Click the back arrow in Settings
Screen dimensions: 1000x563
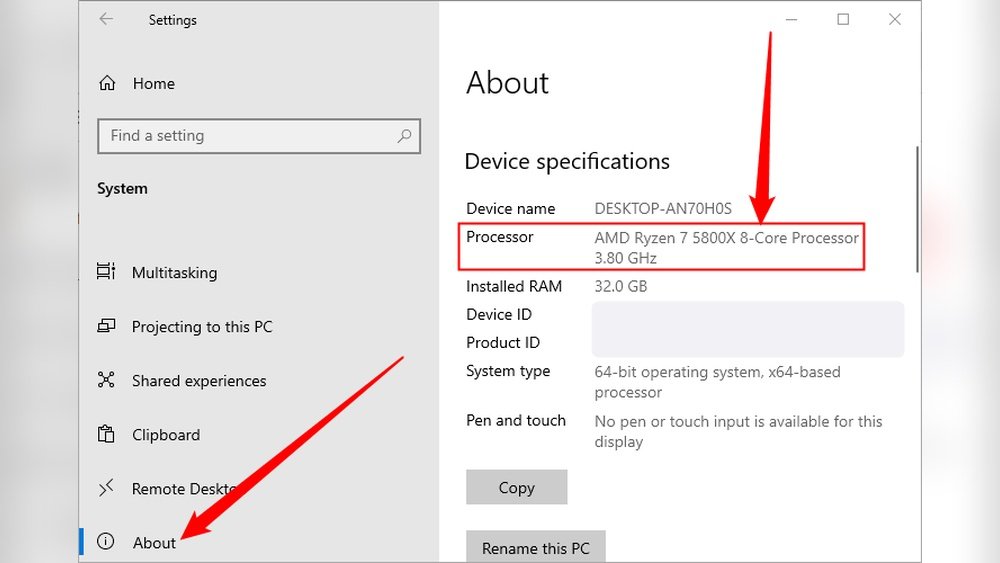click(x=106, y=19)
